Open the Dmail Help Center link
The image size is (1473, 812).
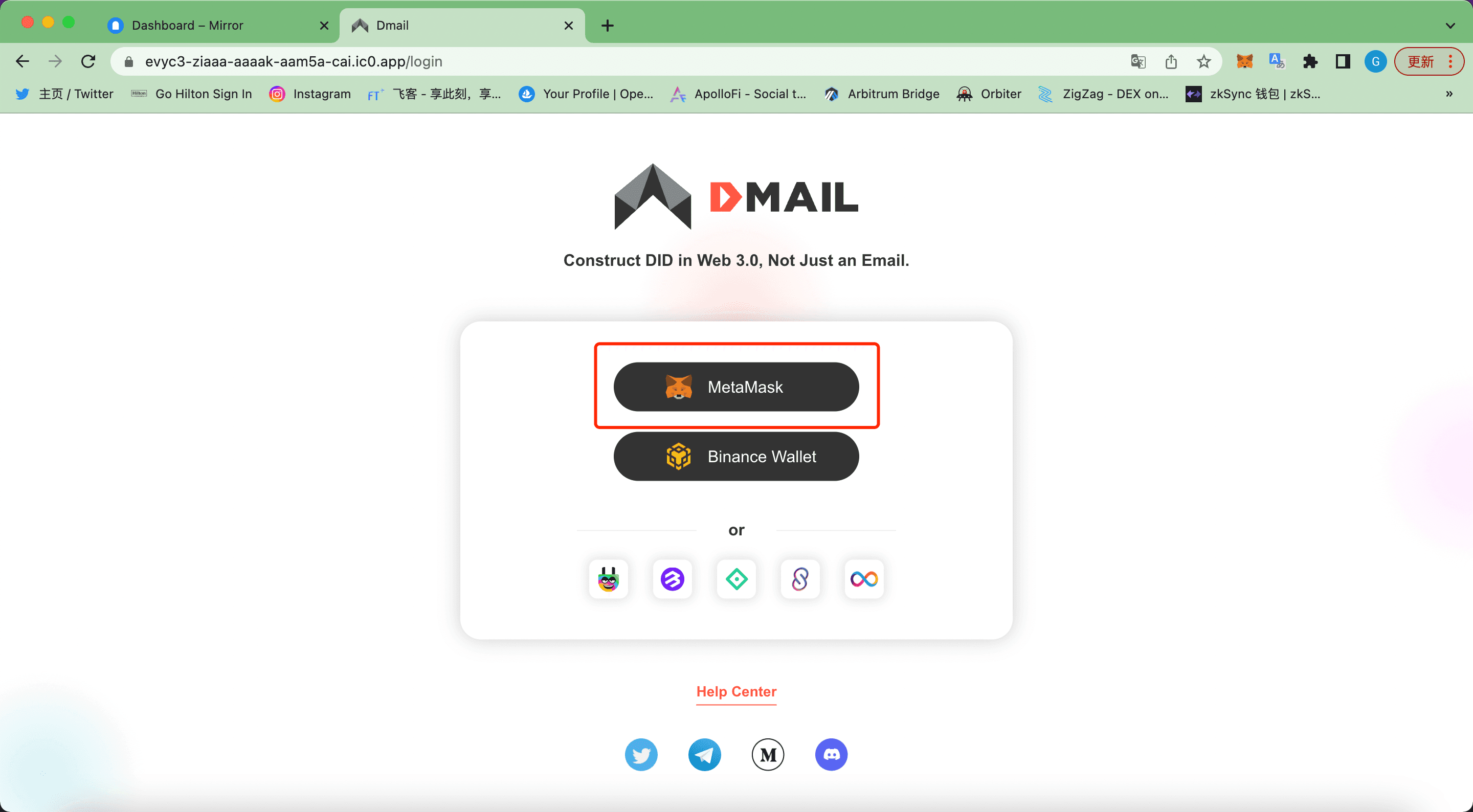(736, 691)
